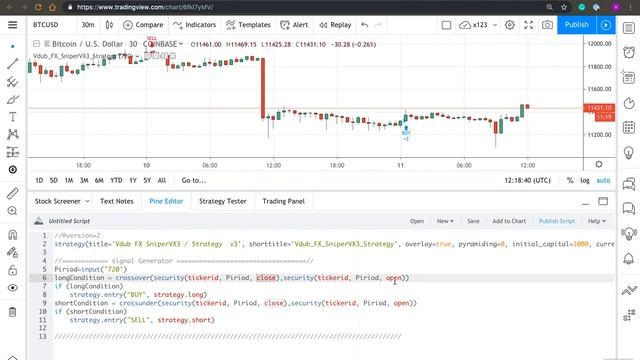640x360 pixels.
Task: Open the layout selection square icon
Action: (447, 25)
